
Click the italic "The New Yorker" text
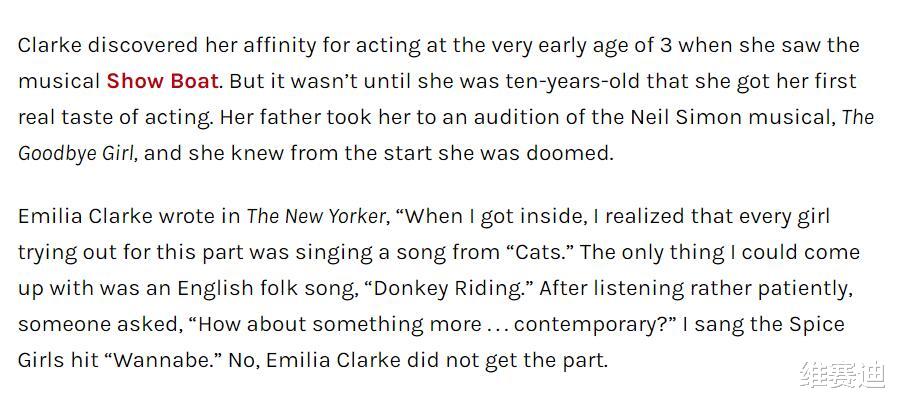[x=315, y=216]
